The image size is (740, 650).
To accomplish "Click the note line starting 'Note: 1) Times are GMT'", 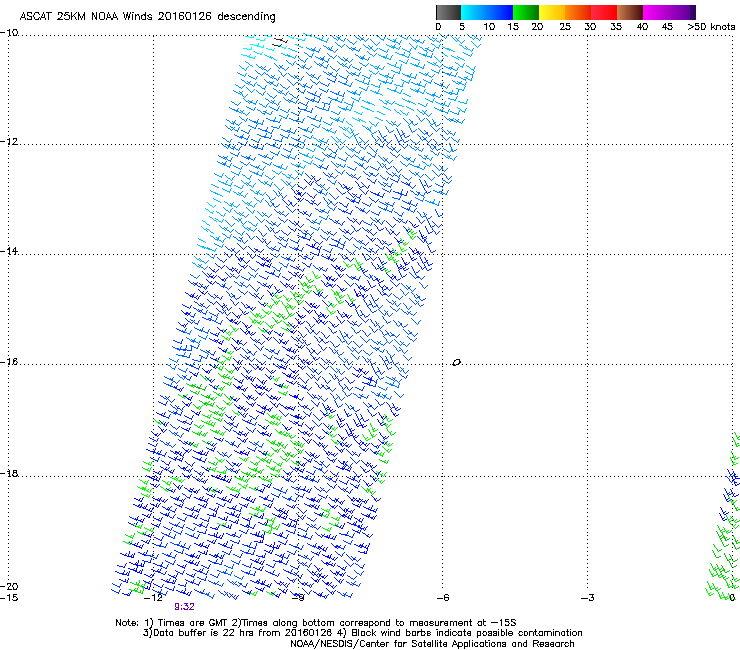I will 316,623.
